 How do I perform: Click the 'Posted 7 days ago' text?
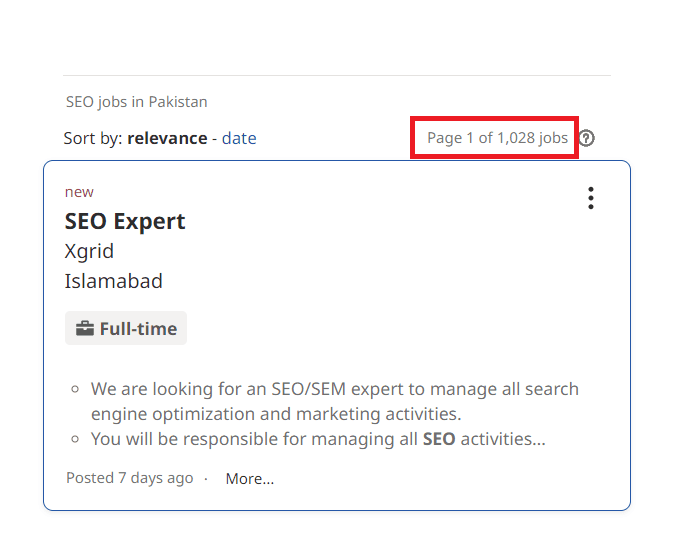pos(130,478)
